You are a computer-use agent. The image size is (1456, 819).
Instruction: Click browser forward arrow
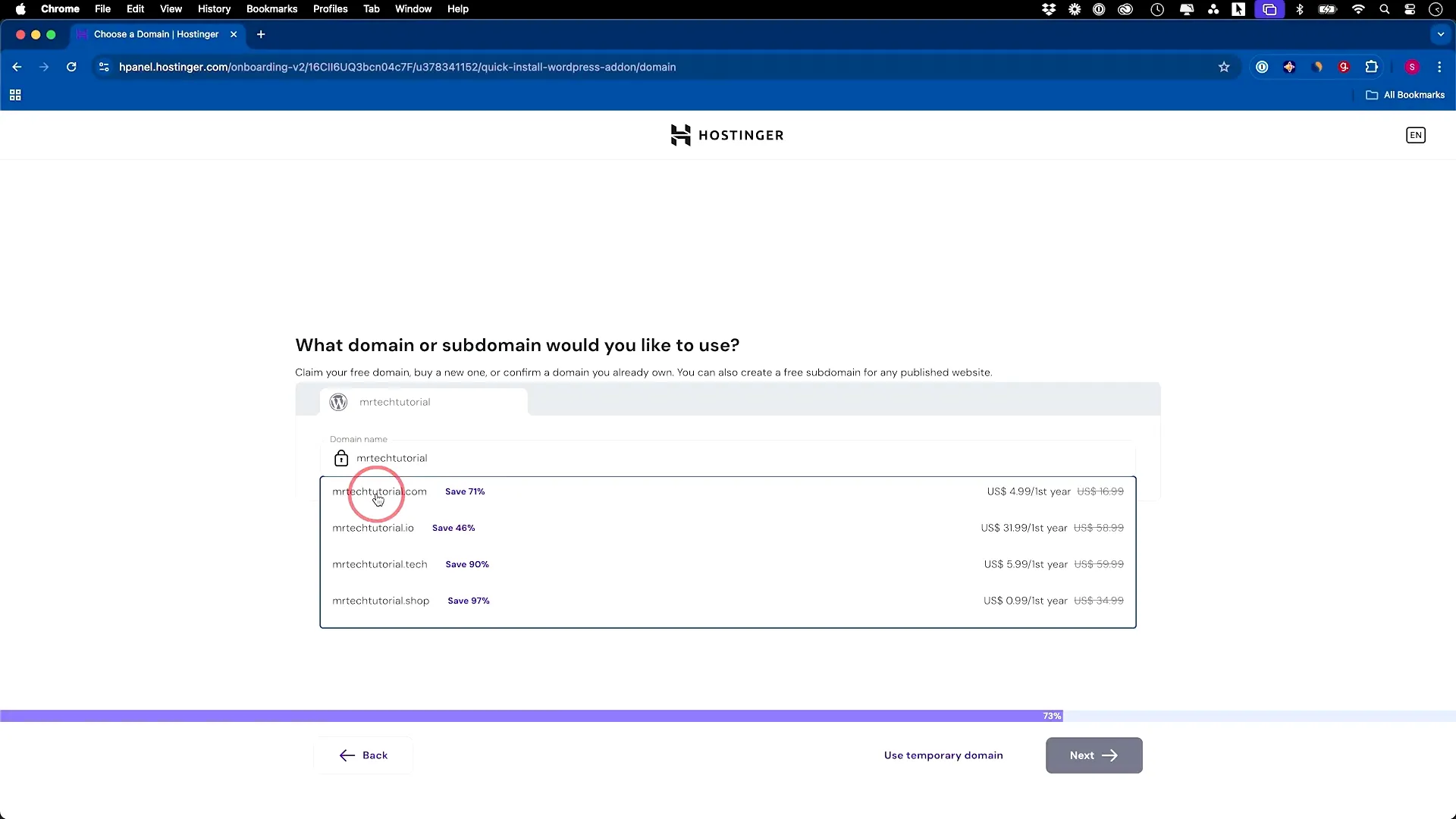pyautogui.click(x=44, y=67)
